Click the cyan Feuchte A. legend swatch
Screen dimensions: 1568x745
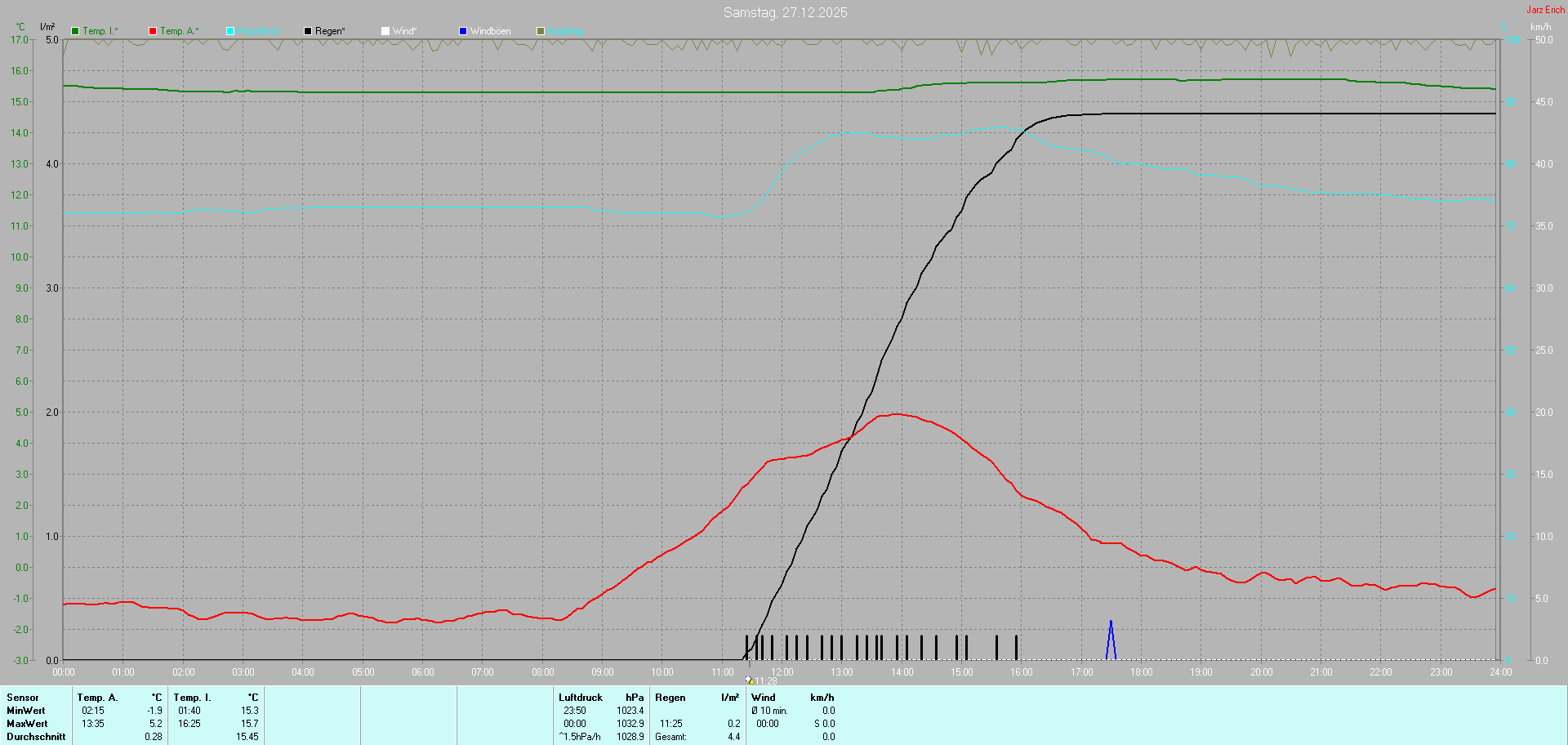[230, 31]
